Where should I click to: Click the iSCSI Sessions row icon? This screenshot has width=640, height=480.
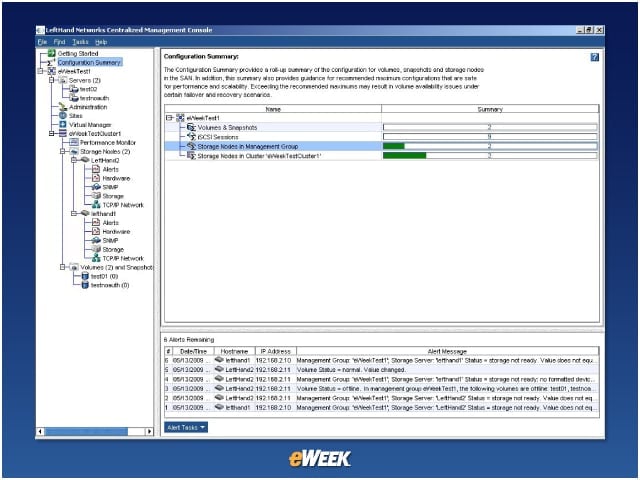click(x=191, y=137)
